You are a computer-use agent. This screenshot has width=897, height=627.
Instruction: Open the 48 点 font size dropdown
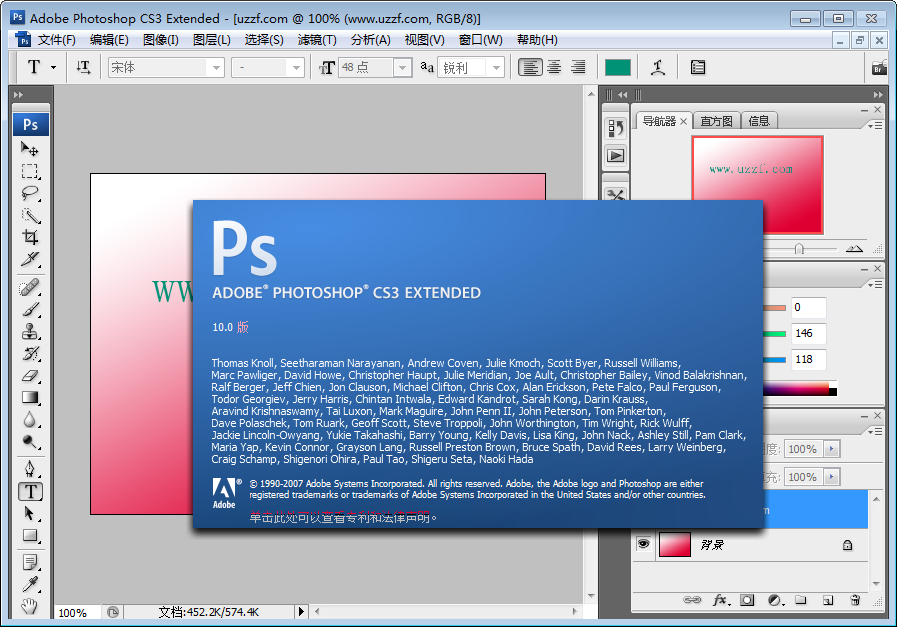pos(403,68)
